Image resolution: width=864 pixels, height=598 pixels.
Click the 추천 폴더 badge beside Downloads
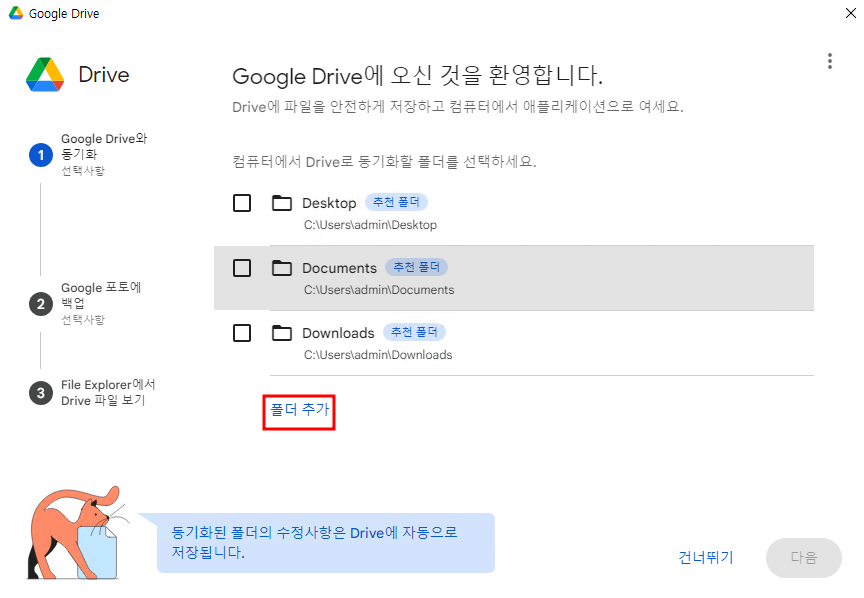pyautogui.click(x=415, y=332)
